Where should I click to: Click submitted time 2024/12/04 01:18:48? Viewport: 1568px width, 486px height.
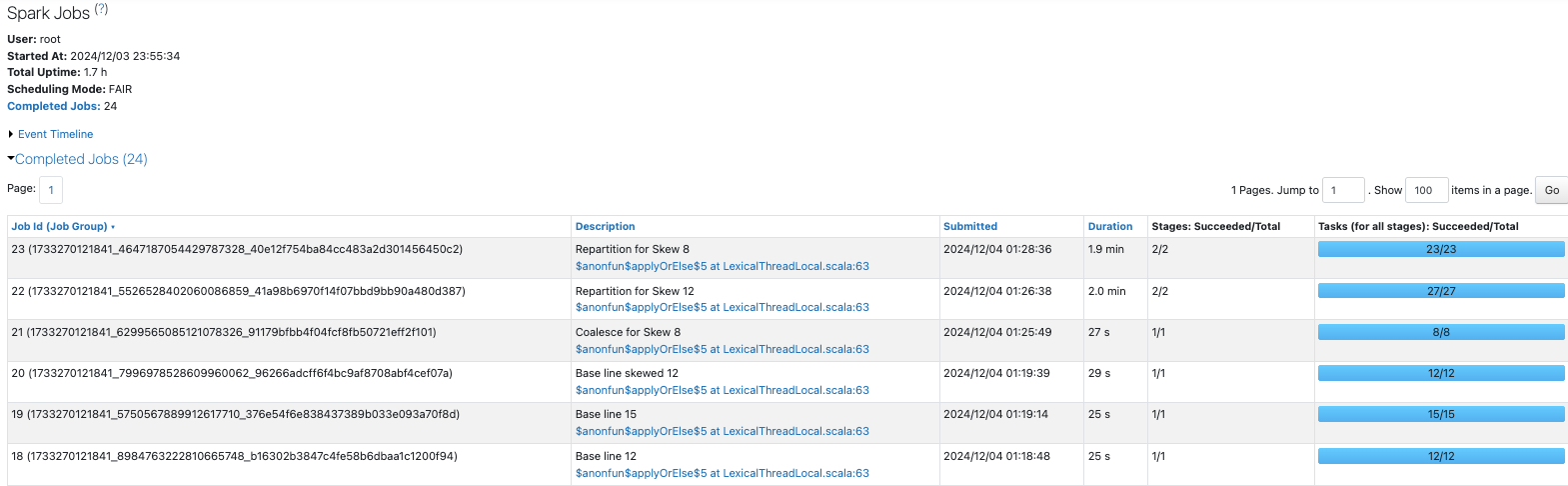click(x=996, y=456)
